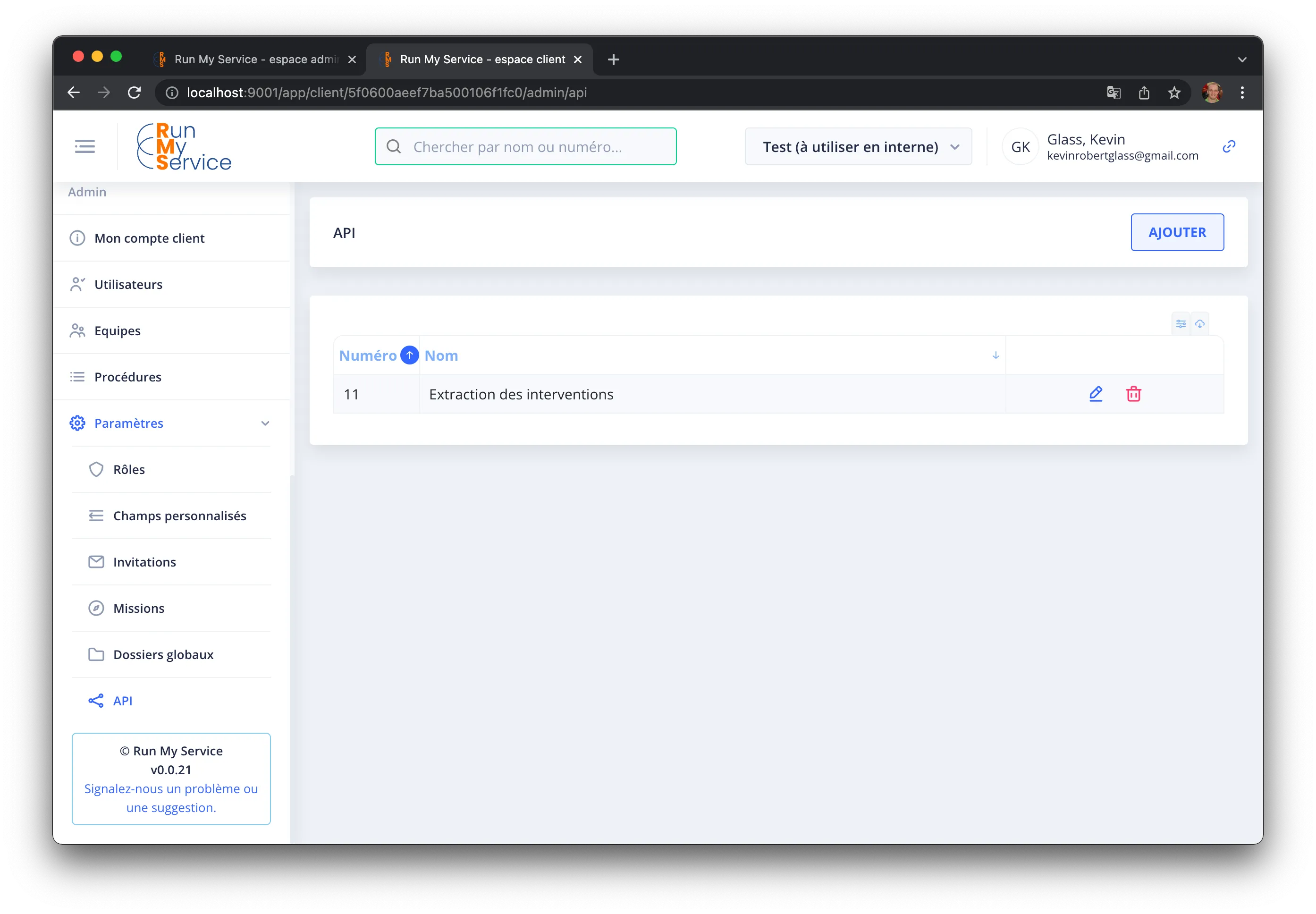The width and height of the screenshot is (1316, 914).
Task: Bookmark this page with star icon
Action: (1173, 92)
